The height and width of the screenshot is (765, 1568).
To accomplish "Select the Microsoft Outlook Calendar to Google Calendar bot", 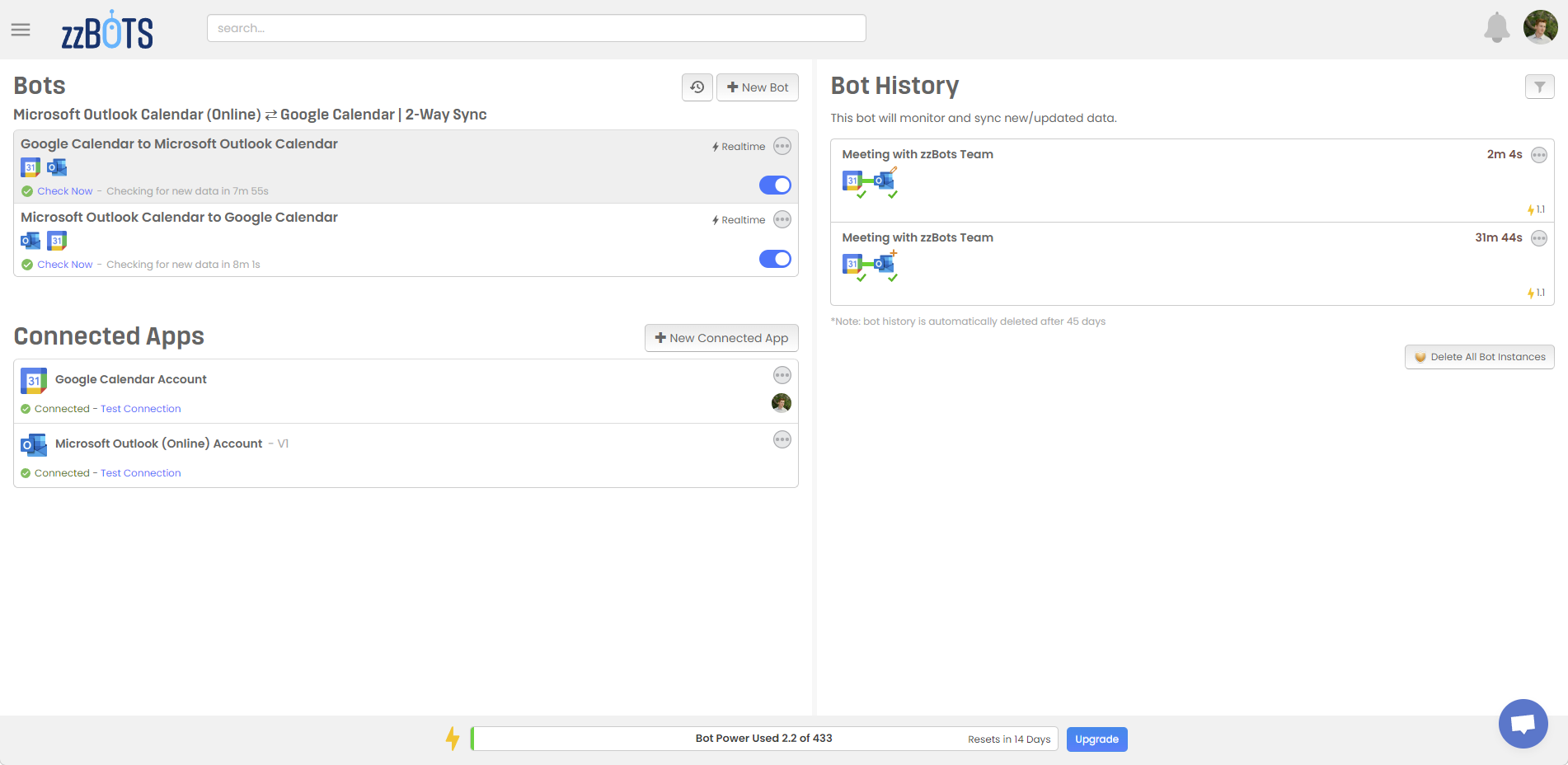I will click(x=179, y=218).
